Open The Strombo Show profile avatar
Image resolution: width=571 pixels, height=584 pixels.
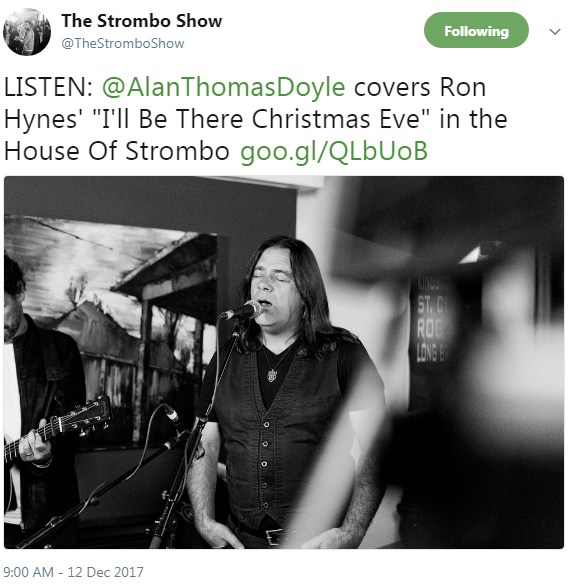[26, 32]
